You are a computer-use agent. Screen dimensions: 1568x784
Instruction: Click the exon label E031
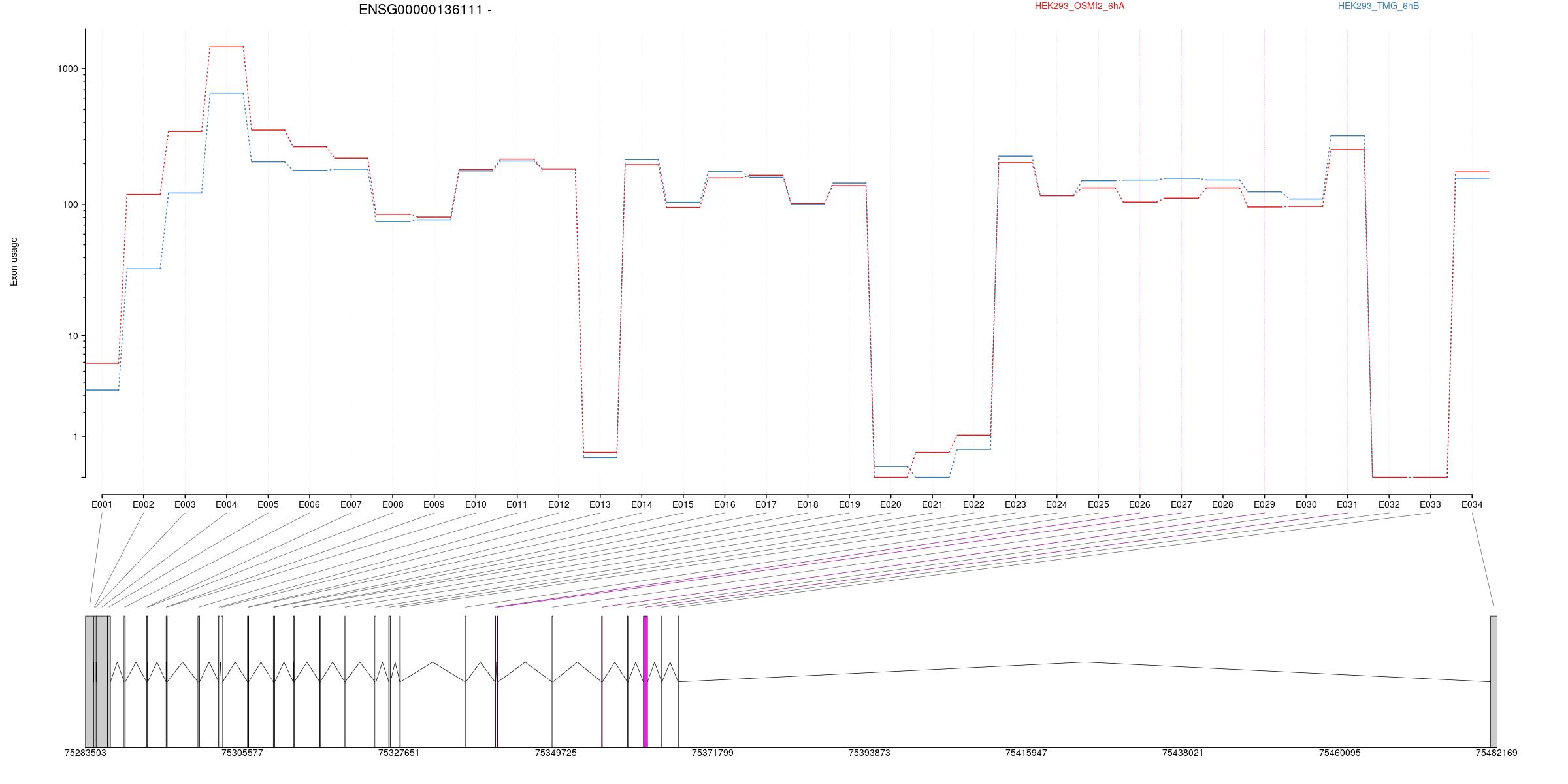click(x=1347, y=504)
